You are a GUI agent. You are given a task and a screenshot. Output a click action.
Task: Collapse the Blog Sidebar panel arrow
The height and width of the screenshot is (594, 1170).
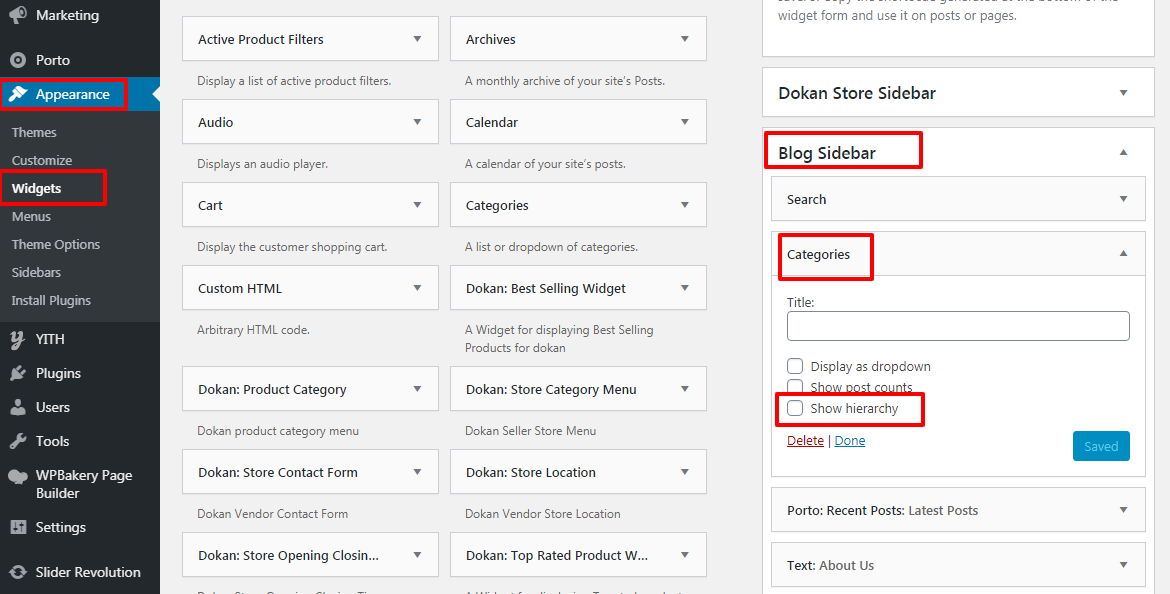tap(1123, 153)
